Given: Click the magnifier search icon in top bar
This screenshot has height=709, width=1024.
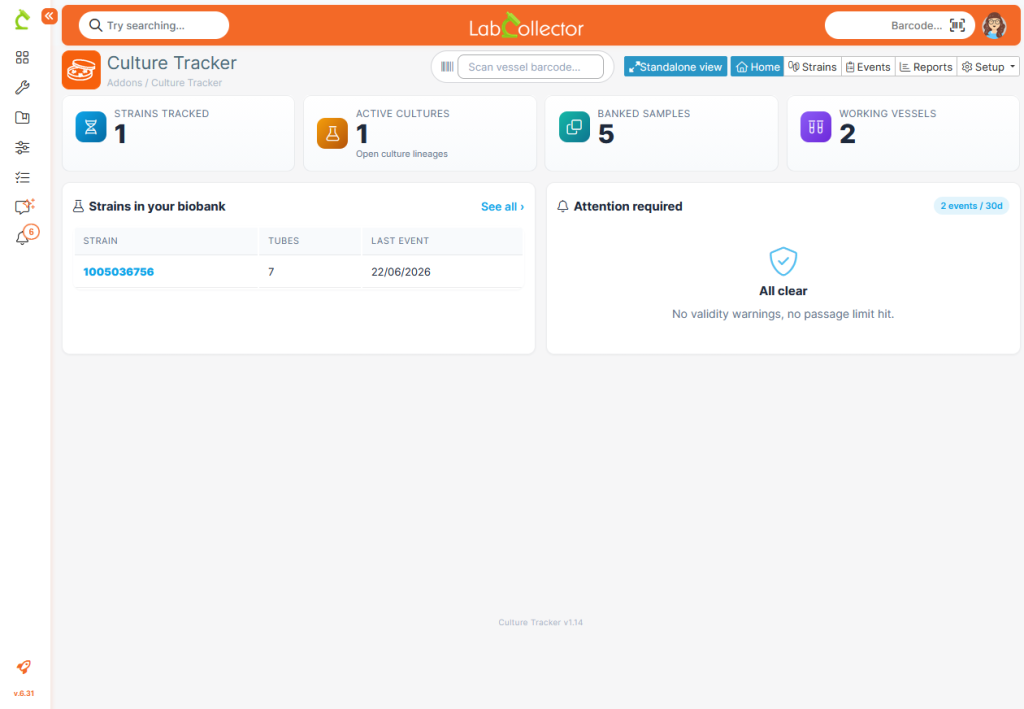Looking at the screenshot, I should coord(95,25).
